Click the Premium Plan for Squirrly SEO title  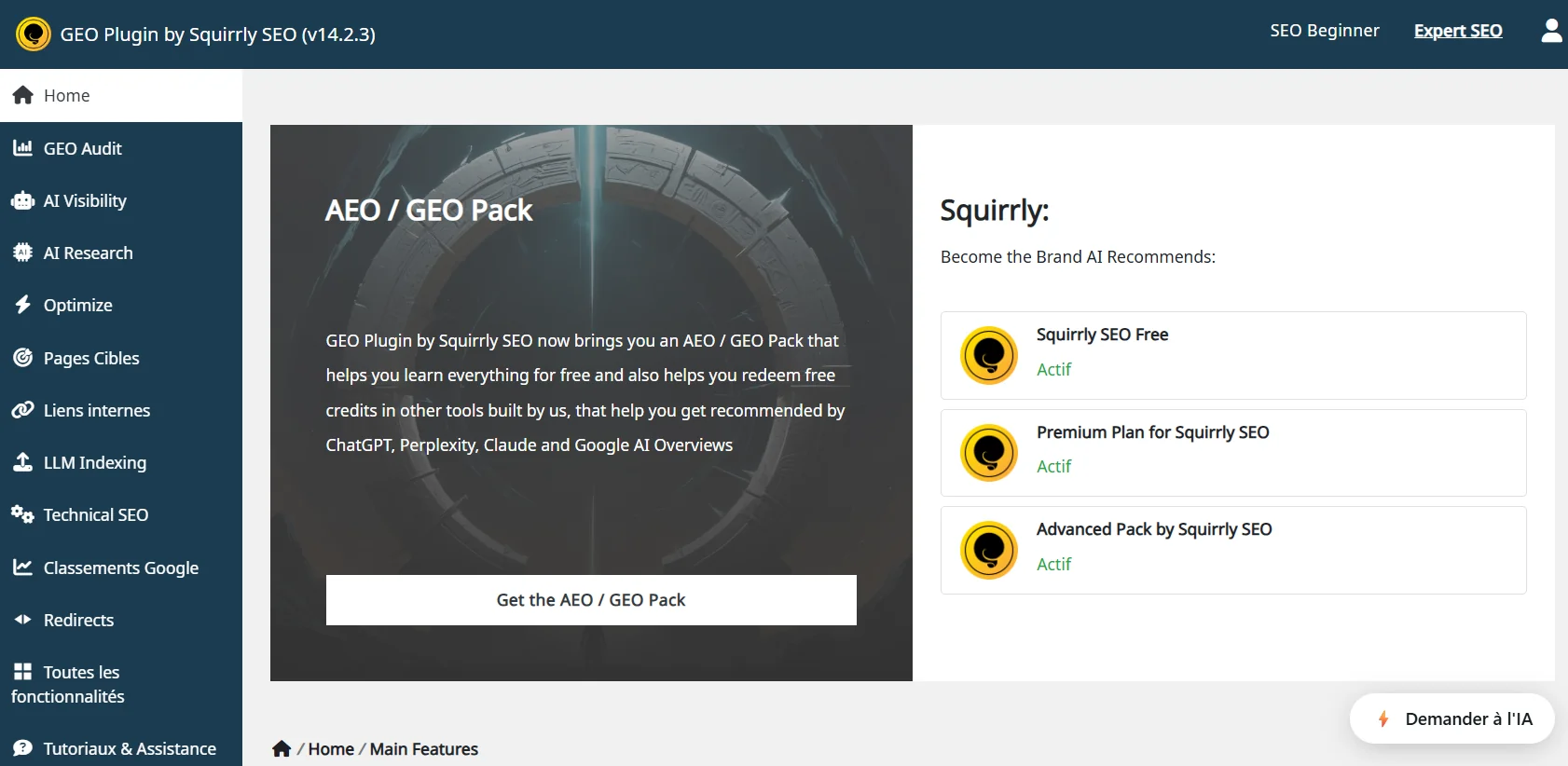(1153, 432)
